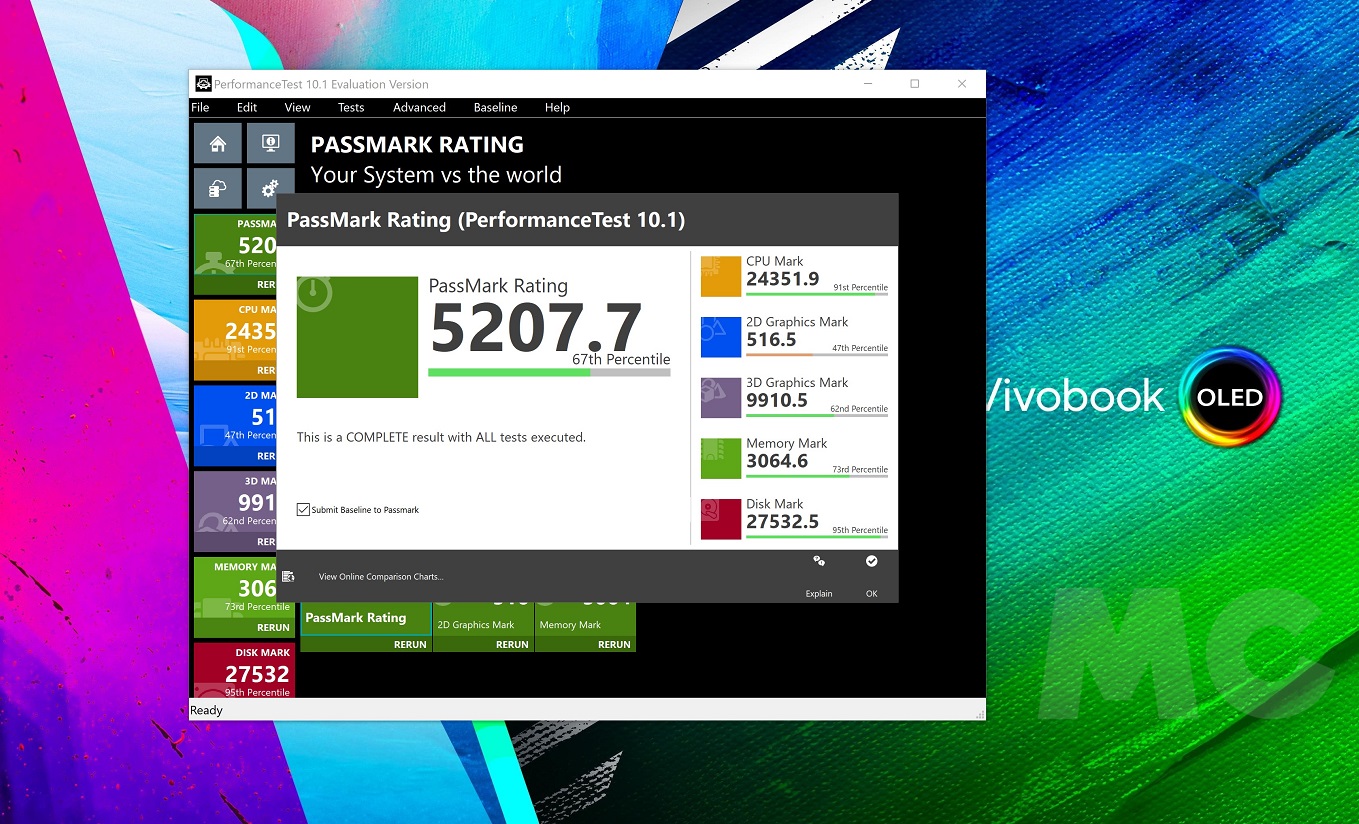Click the 2D Graphics Mark blue icon
Viewport: 1359px width, 824px height.
point(720,337)
